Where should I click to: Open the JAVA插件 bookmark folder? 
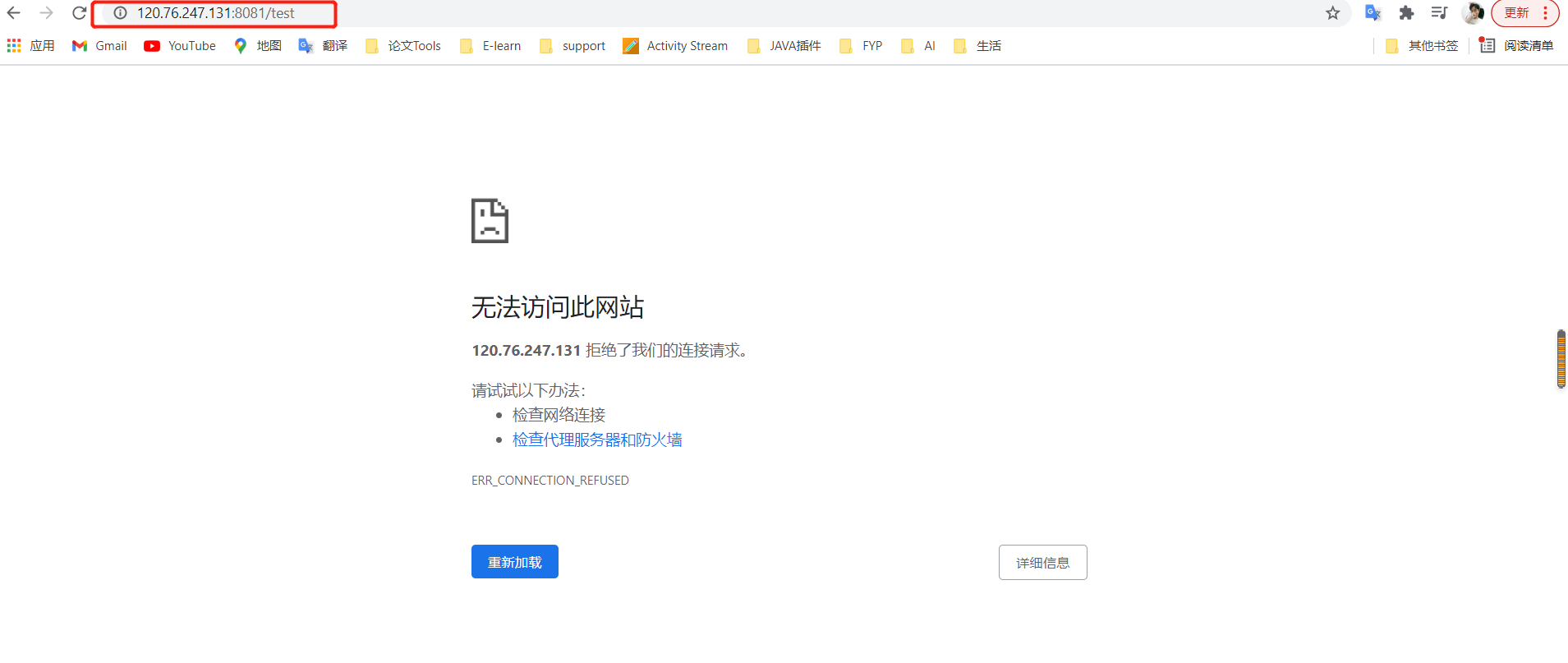784,46
